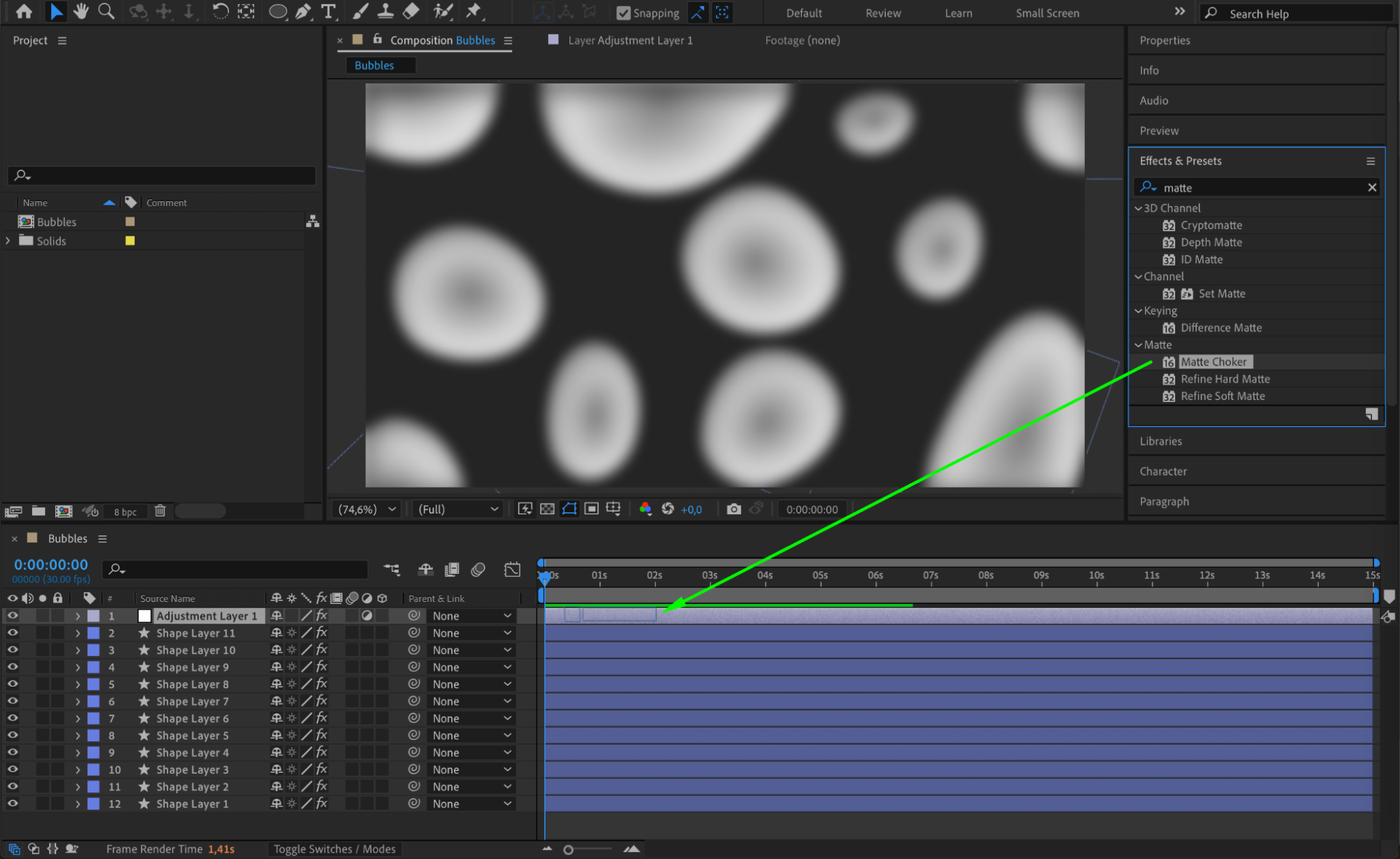Open the resolution (Full) dropdown
1400x859 pixels.
click(457, 509)
